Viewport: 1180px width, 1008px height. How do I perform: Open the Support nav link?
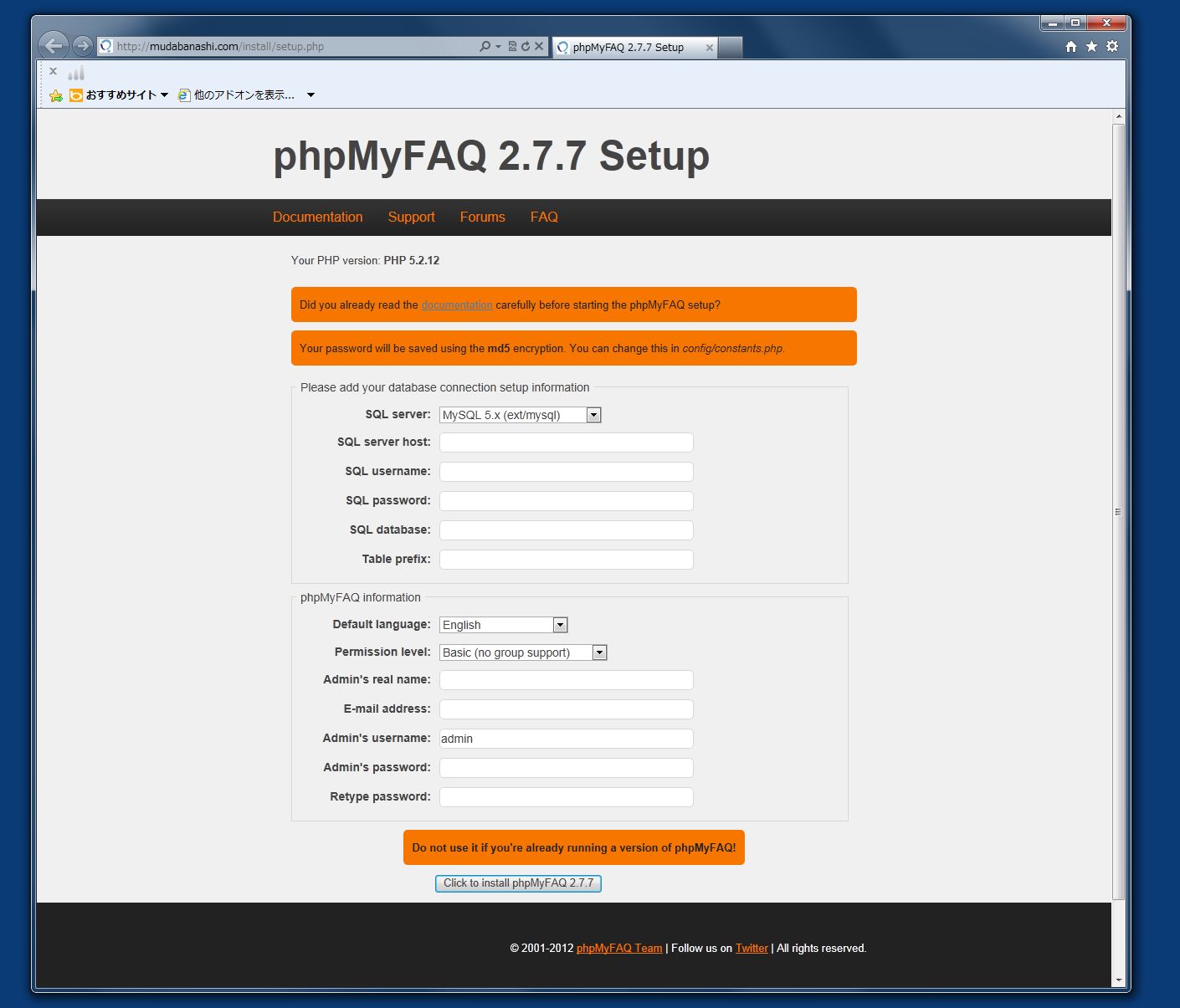point(411,217)
